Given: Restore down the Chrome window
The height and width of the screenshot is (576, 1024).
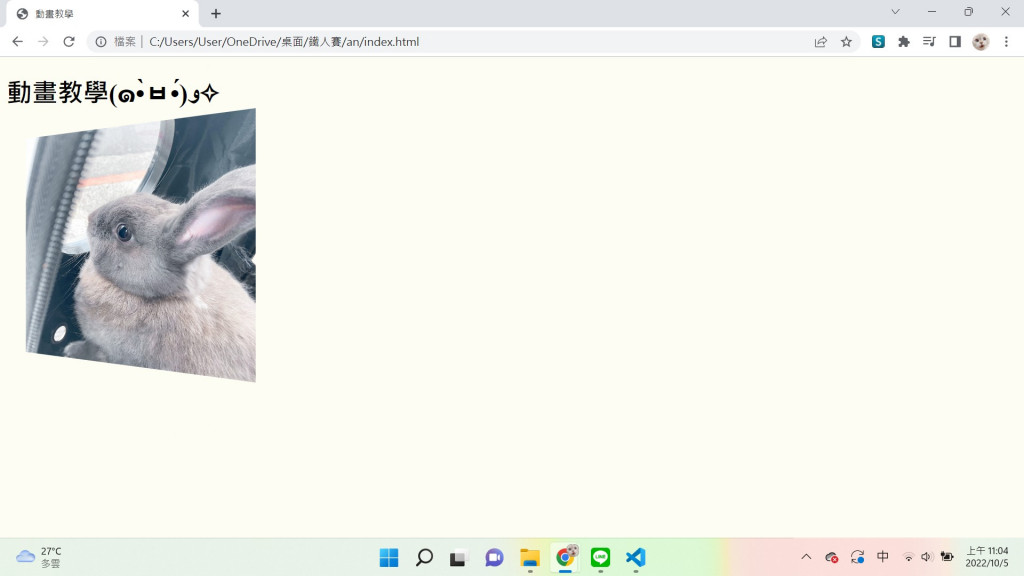Looking at the screenshot, I should [968, 12].
